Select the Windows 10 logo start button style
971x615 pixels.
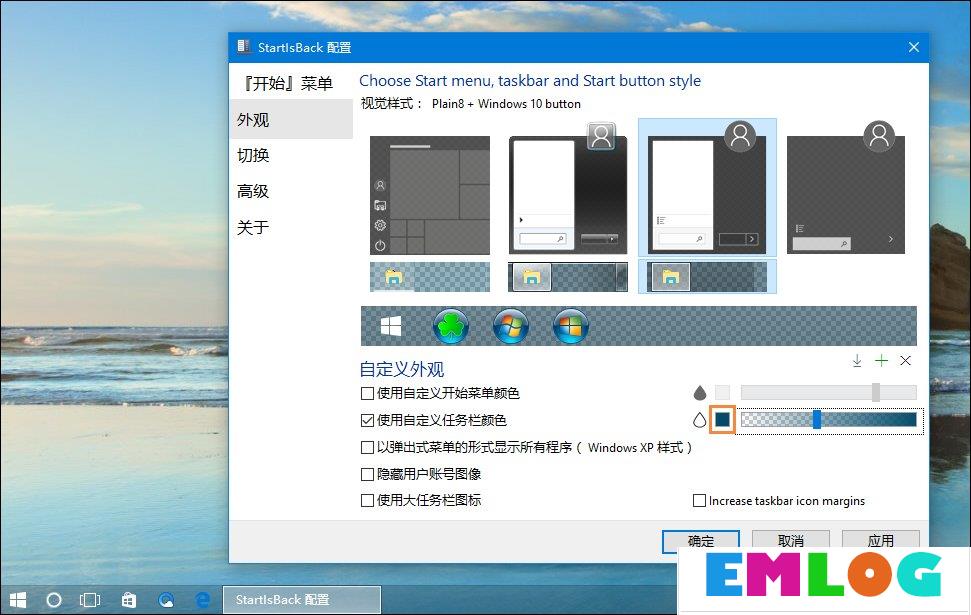pos(391,326)
